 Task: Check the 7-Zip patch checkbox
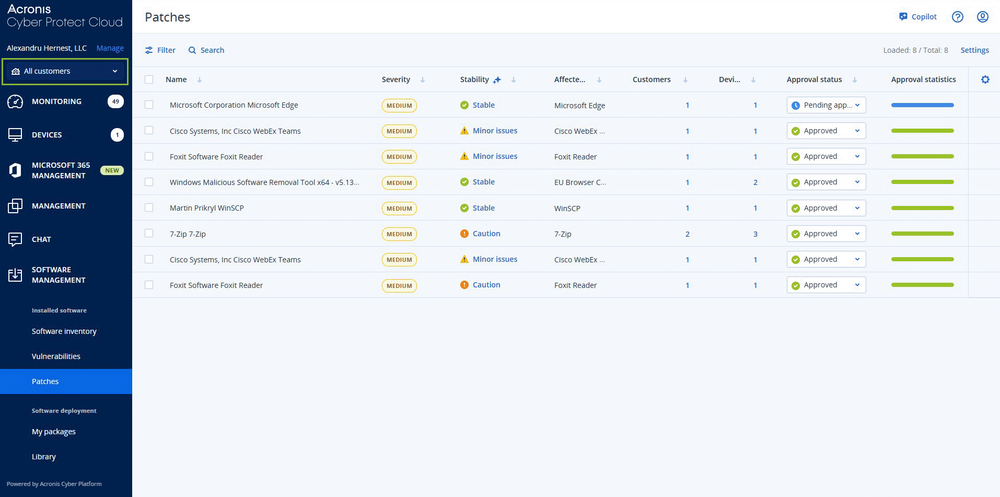[x=149, y=234]
